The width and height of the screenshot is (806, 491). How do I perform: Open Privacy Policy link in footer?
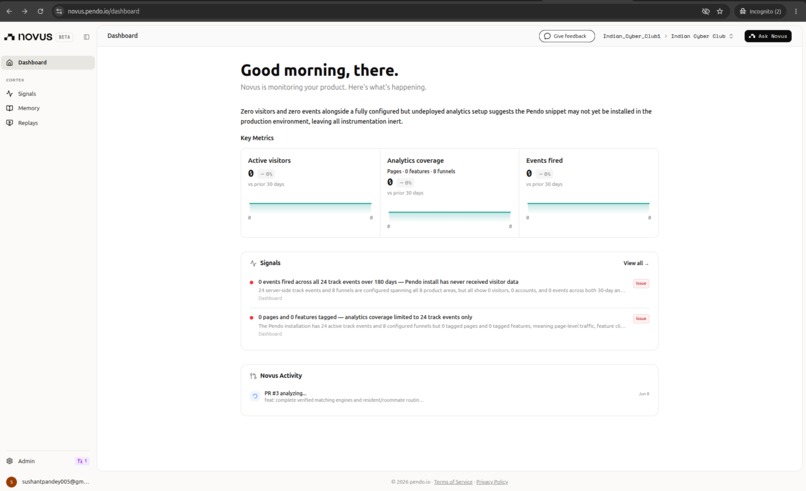click(492, 482)
